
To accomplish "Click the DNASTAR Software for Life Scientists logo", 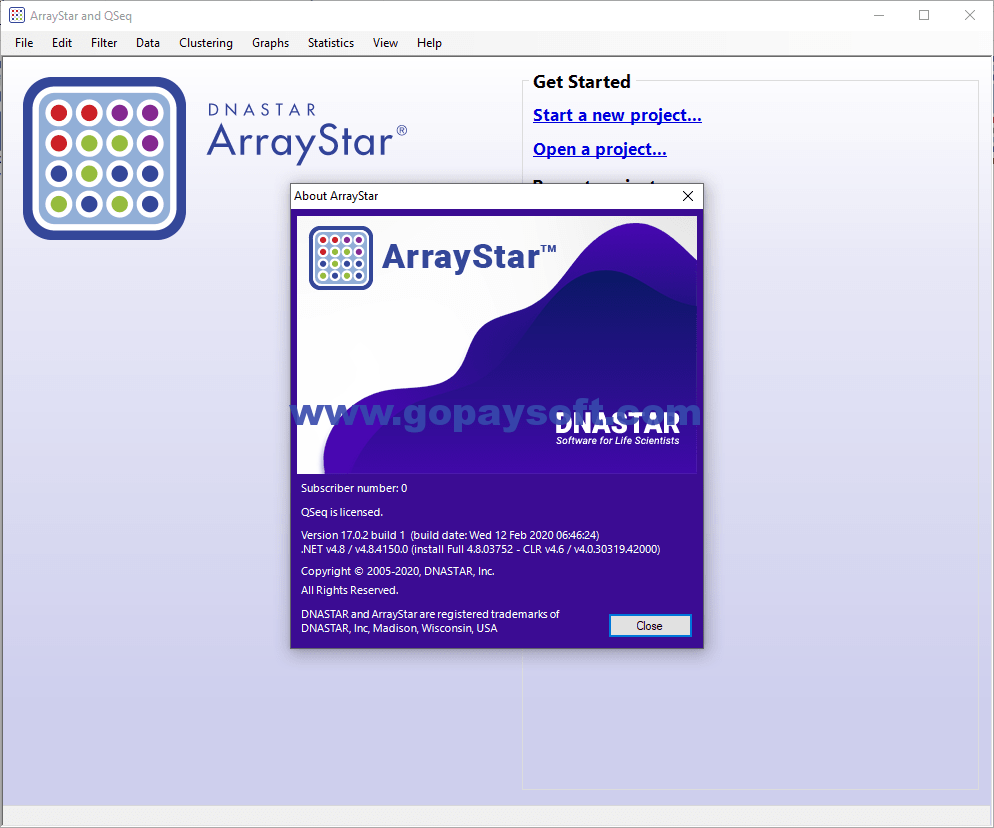I will pos(617,428).
